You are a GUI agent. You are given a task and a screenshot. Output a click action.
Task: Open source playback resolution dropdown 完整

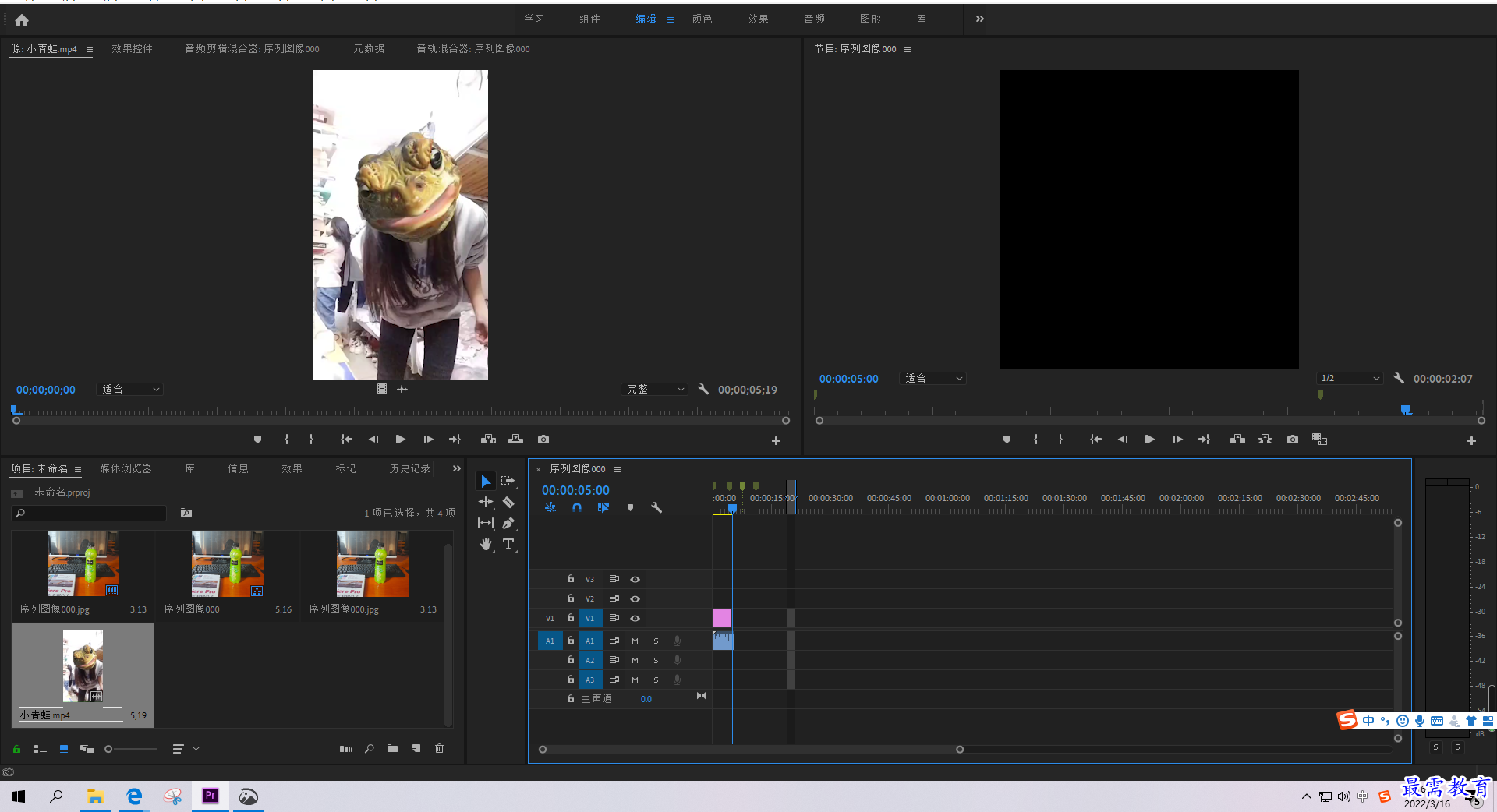coord(655,389)
